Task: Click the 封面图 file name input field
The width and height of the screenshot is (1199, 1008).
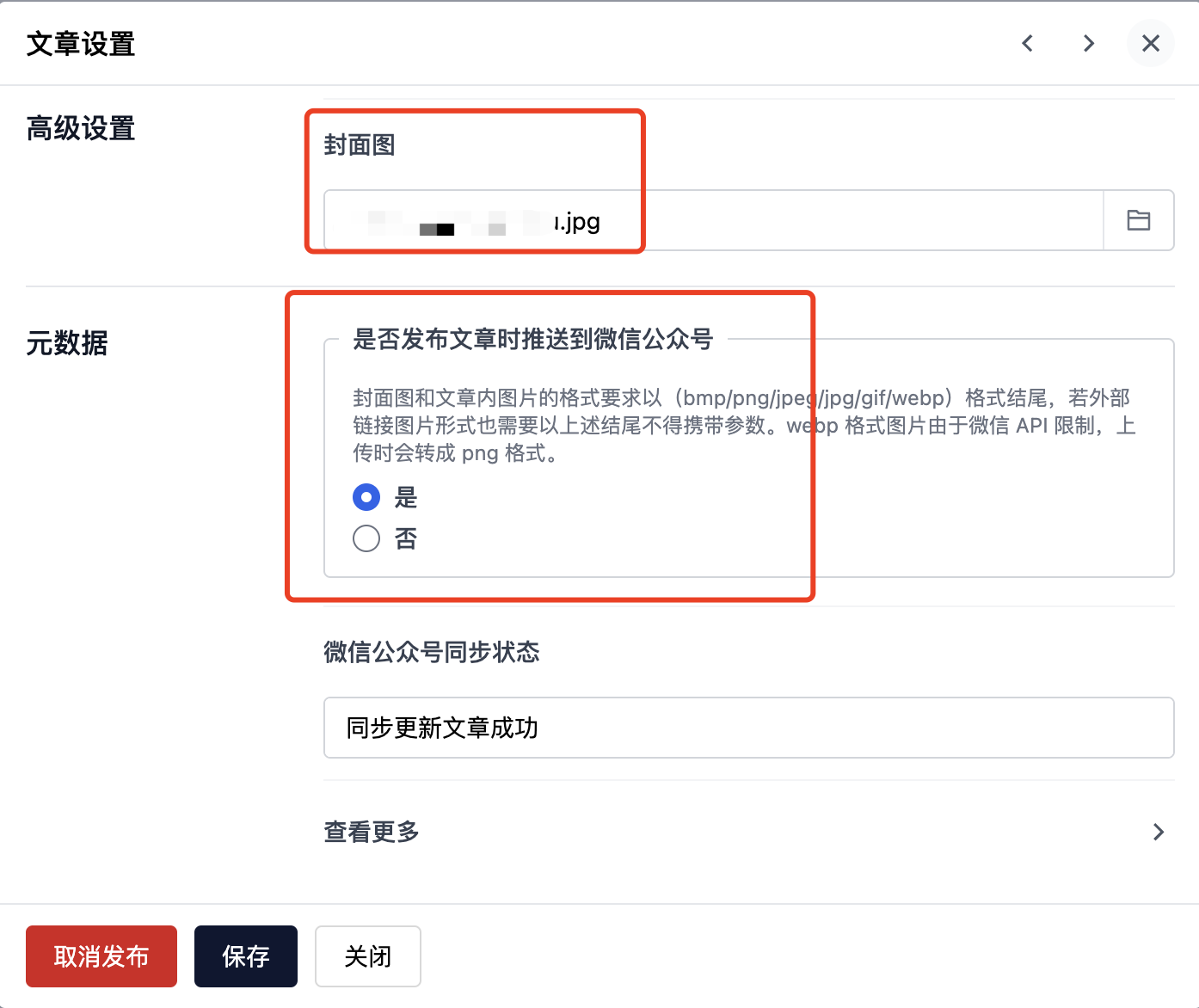Action: tap(714, 220)
